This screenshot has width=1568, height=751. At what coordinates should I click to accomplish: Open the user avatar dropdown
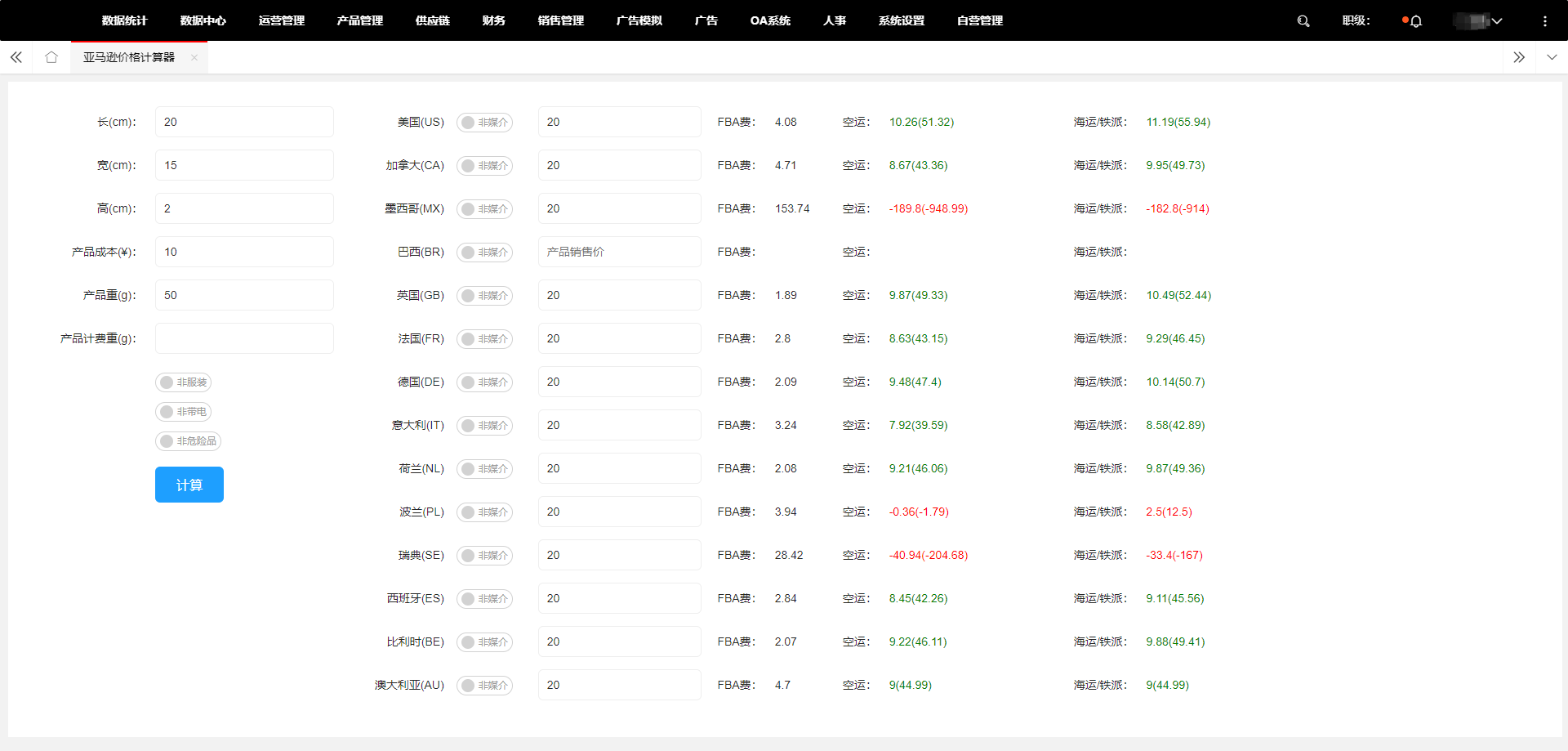pyautogui.click(x=1479, y=21)
